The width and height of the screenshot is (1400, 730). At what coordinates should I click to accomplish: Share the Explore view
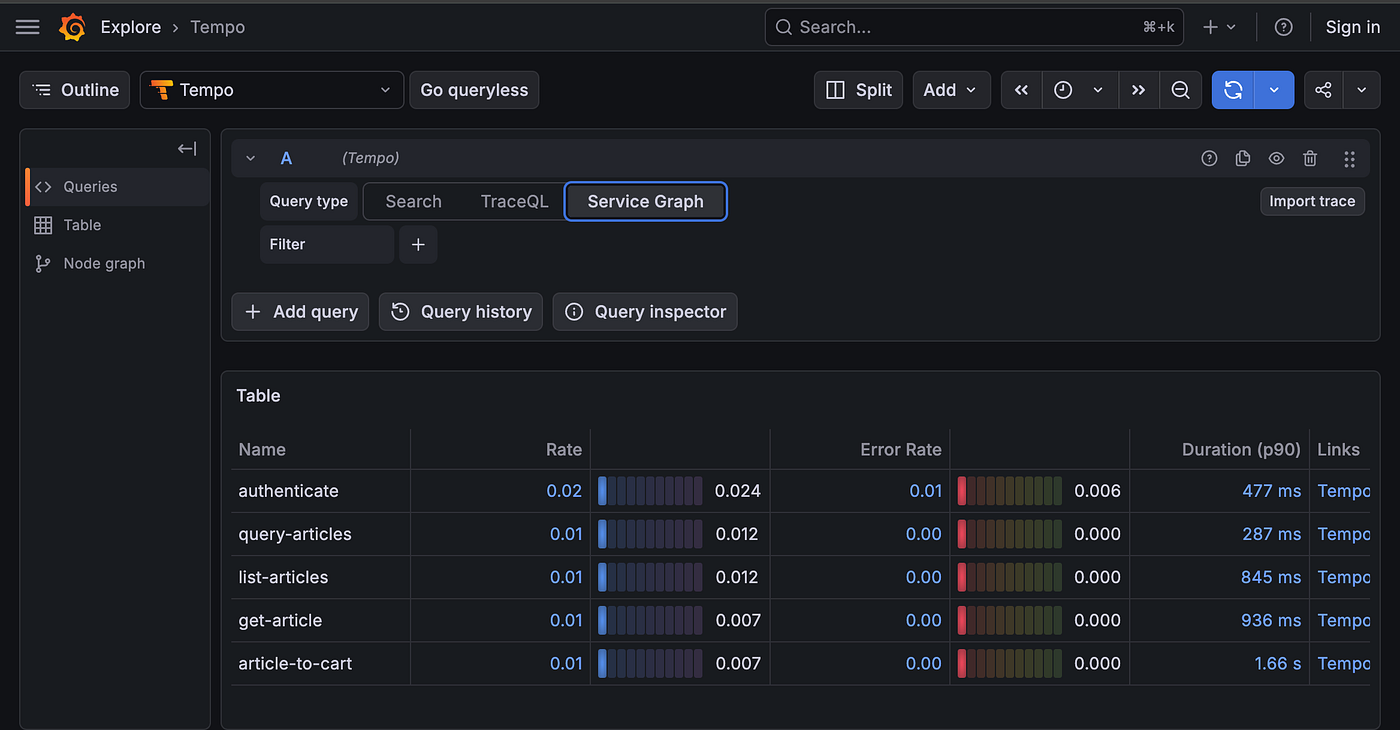(x=1323, y=90)
